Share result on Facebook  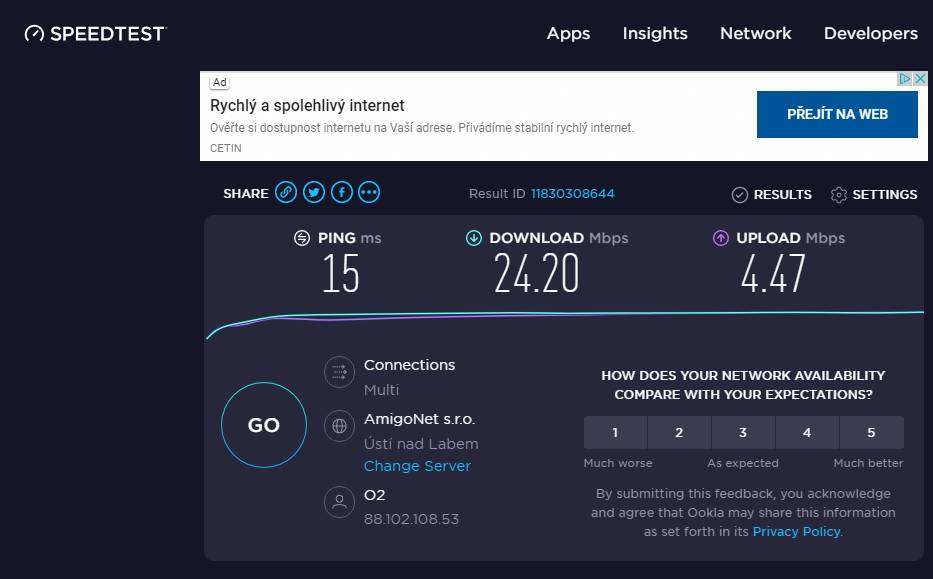(x=342, y=192)
